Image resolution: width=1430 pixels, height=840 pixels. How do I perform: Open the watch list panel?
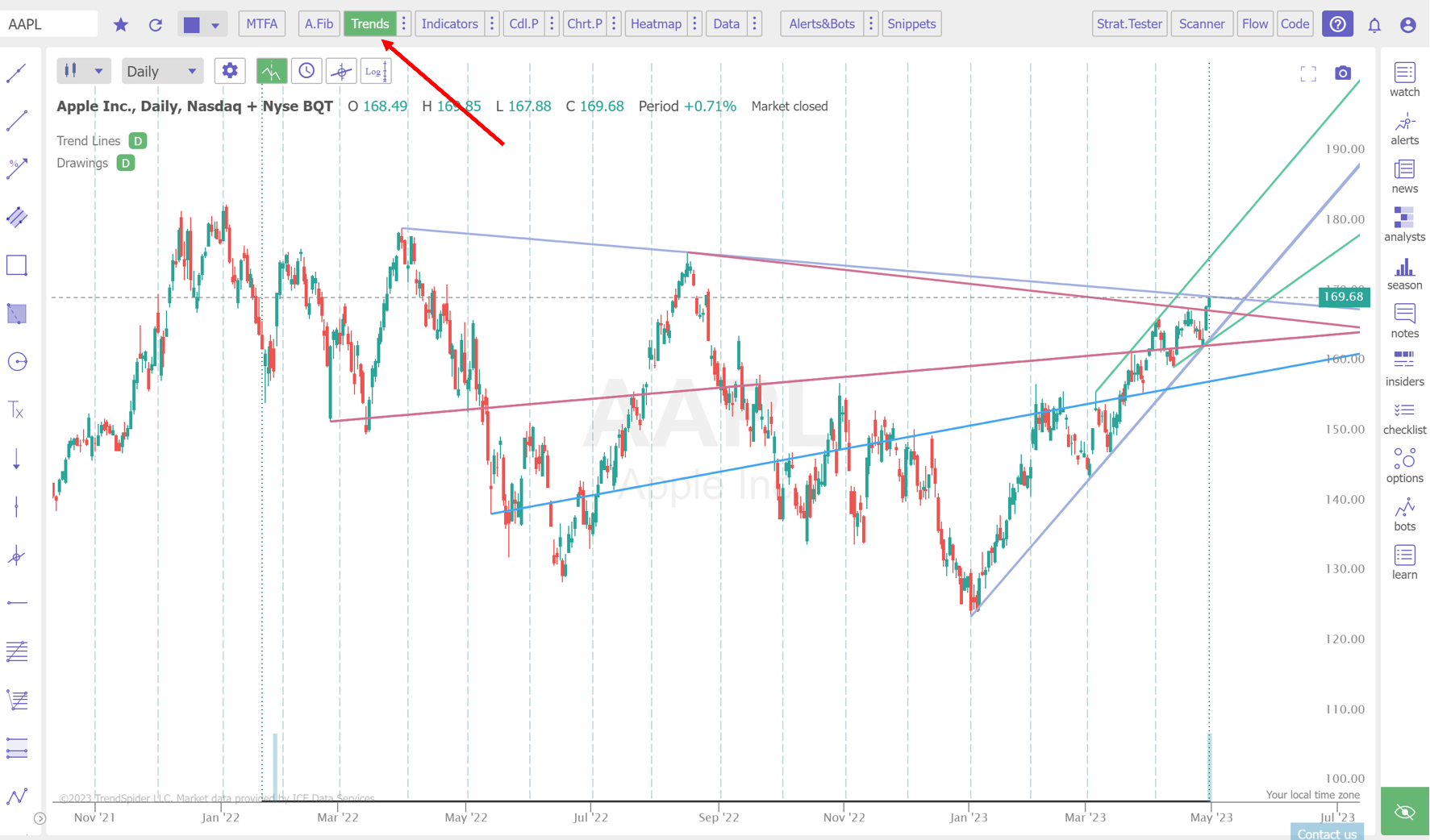[x=1404, y=80]
